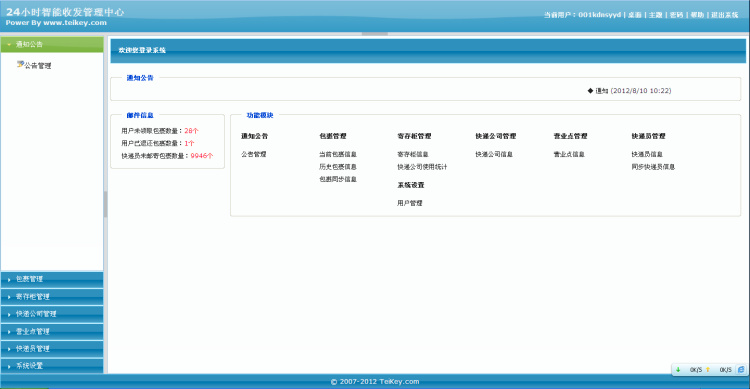The width and height of the screenshot is (750, 389).
Task: Click 密码 in the top header
Action: point(676,15)
